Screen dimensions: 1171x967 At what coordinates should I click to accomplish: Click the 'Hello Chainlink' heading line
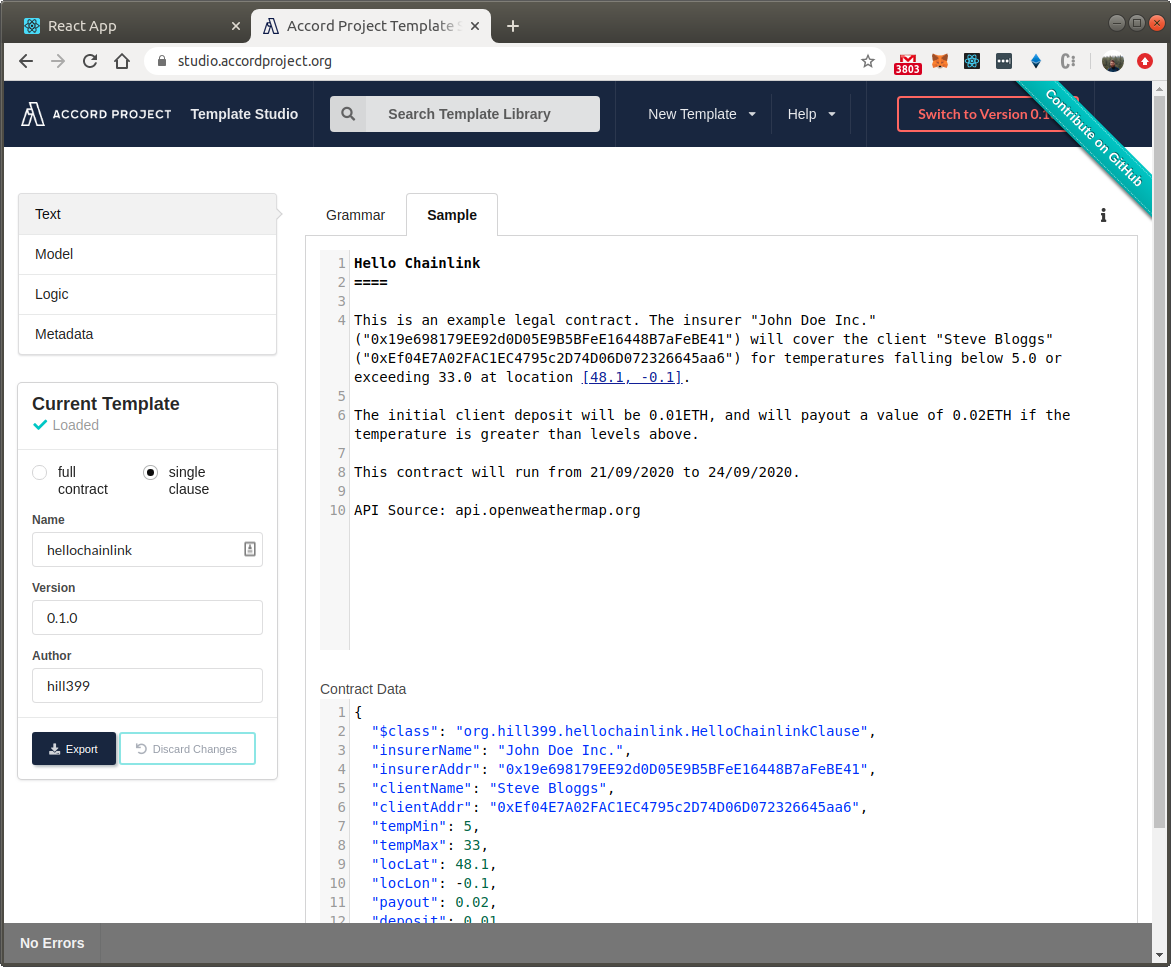417,263
